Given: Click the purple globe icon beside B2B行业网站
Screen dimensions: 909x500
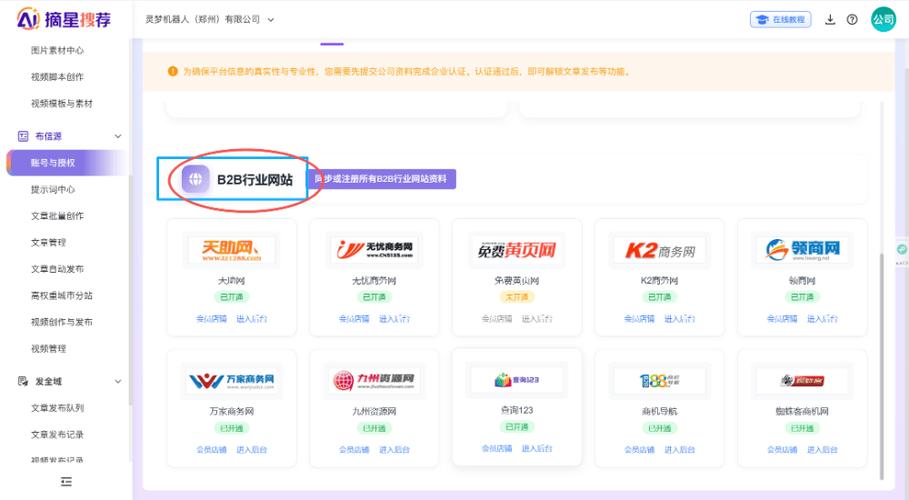Looking at the screenshot, I should 195,179.
